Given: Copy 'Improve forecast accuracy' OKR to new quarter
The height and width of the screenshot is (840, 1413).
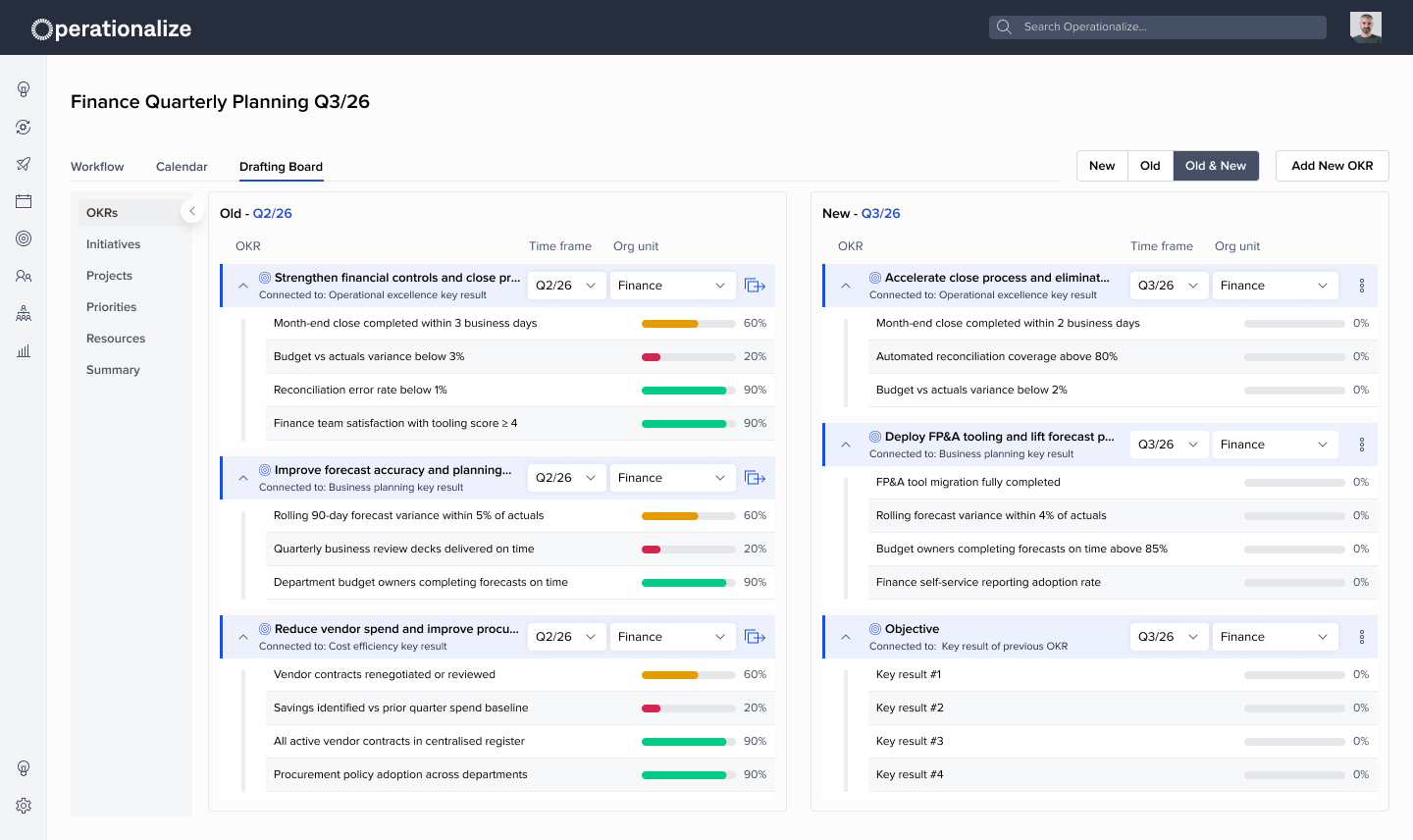Looking at the screenshot, I should pyautogui.click(x=755, y=478).
